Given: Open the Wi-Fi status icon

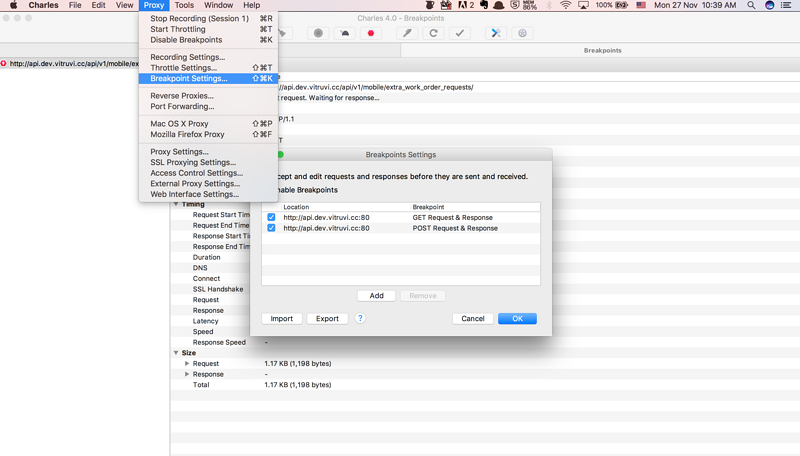Looking at the screenshot, I should pos(565,5).
